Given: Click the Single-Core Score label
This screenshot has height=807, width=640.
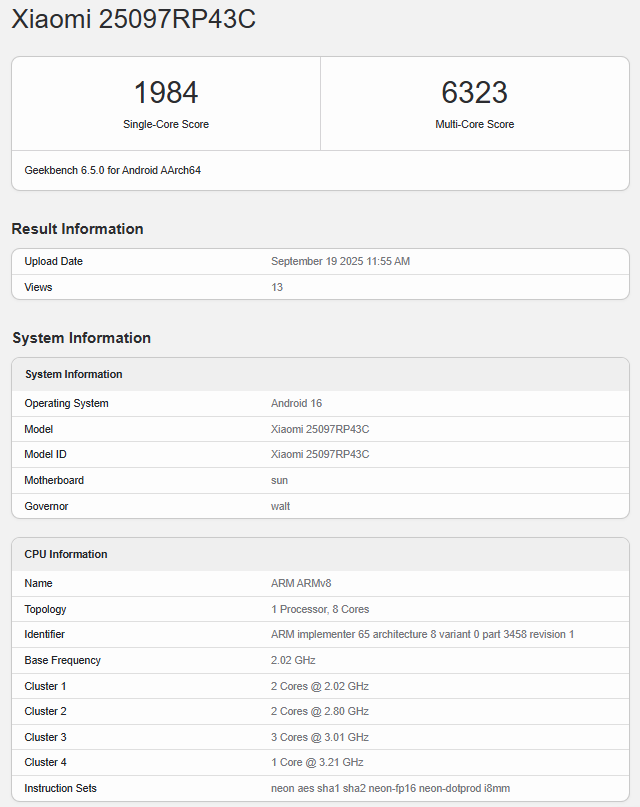Looking at the screenshot, I should tap(166, 124).
